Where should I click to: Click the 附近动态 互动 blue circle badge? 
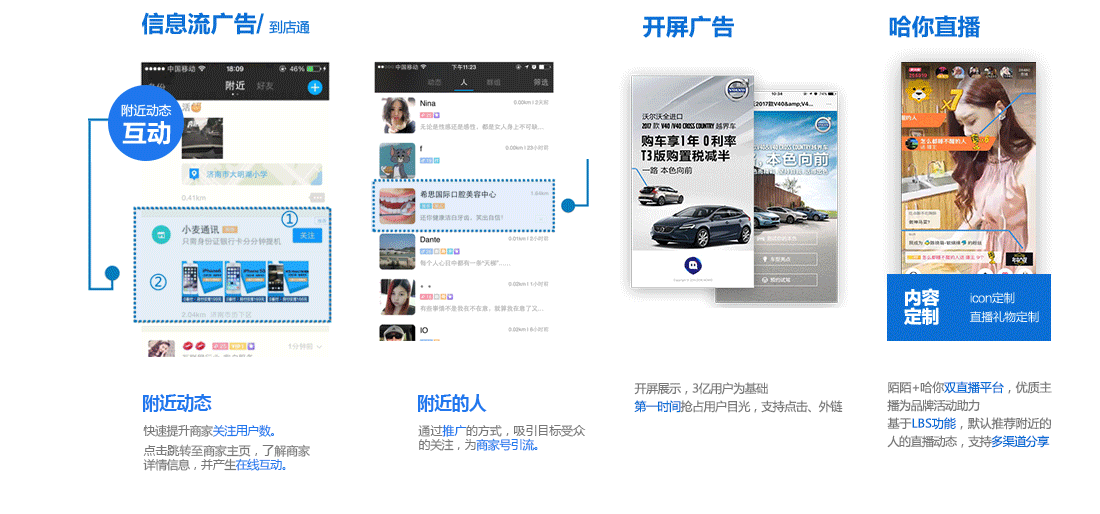tap(146, 122)
